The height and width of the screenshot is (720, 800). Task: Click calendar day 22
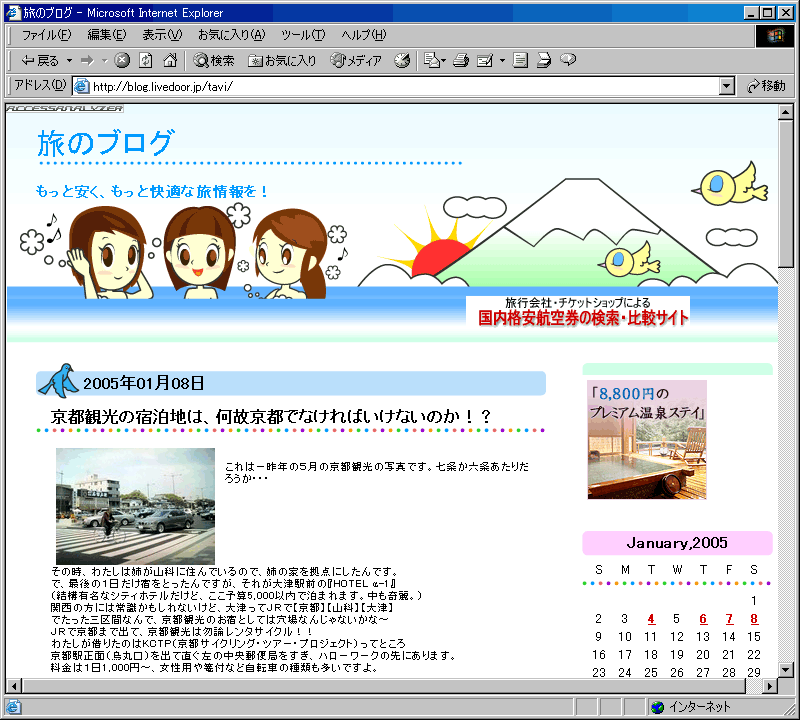754,655
